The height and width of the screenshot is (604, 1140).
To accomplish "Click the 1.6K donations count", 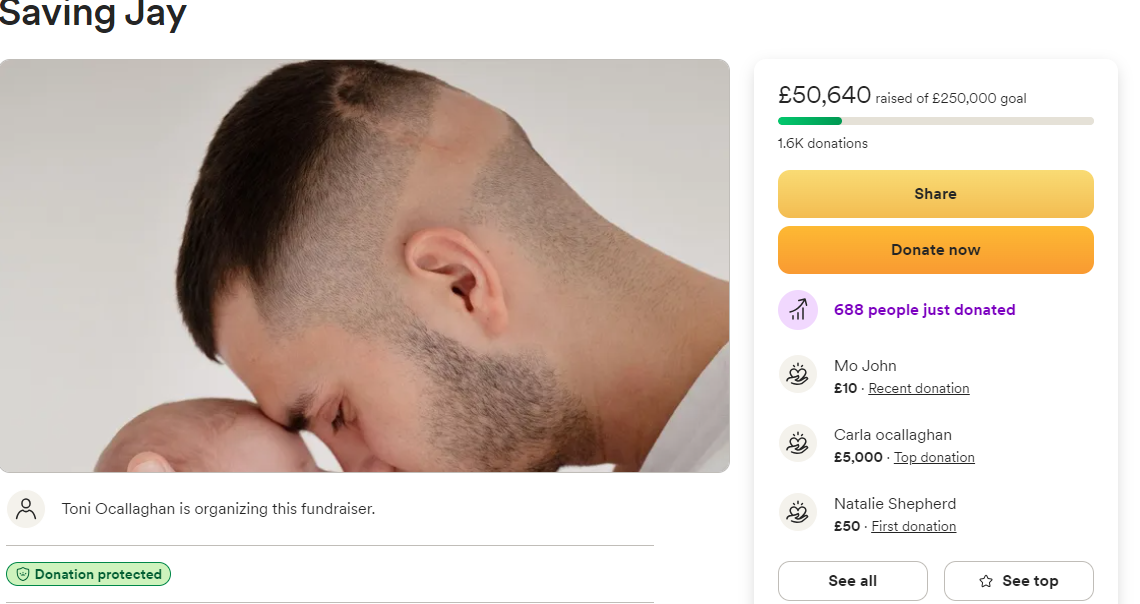I will (x=822, y=143).
